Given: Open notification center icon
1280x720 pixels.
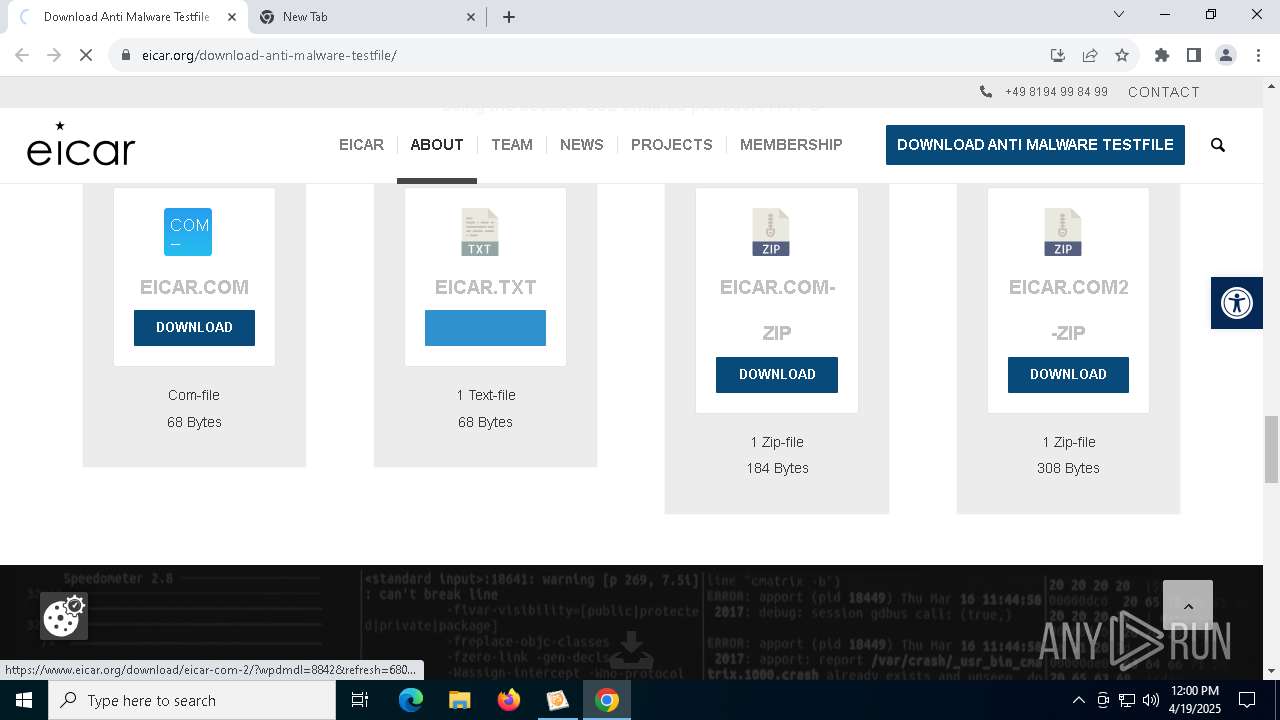Looking at the screenshot, I should [x=1247, y=700].
